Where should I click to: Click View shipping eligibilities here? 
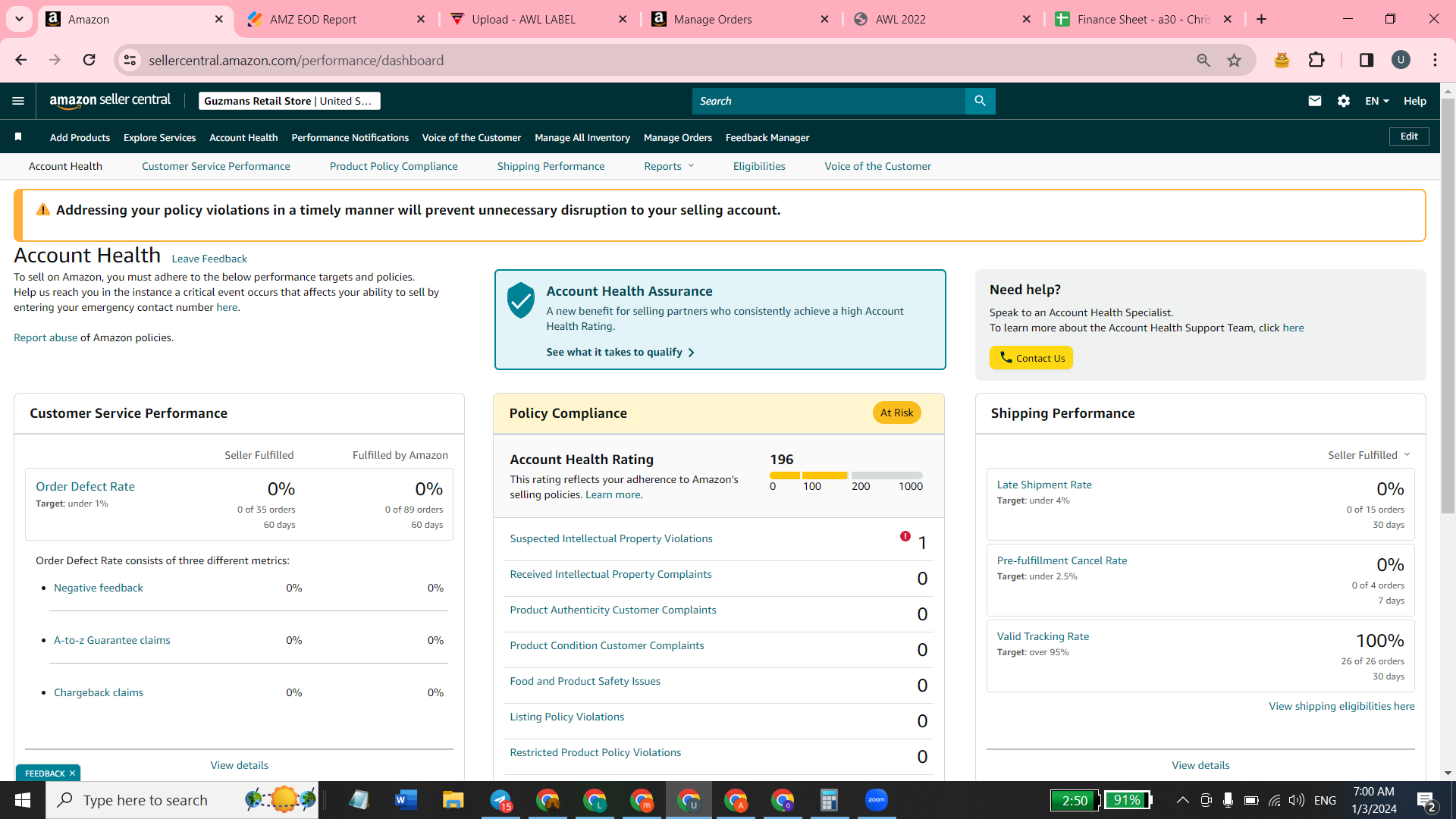1341,706
